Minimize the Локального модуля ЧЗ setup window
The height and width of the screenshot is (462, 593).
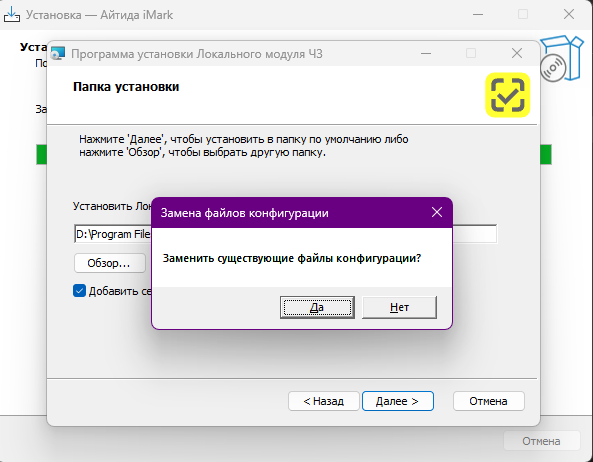coord(426,53)
